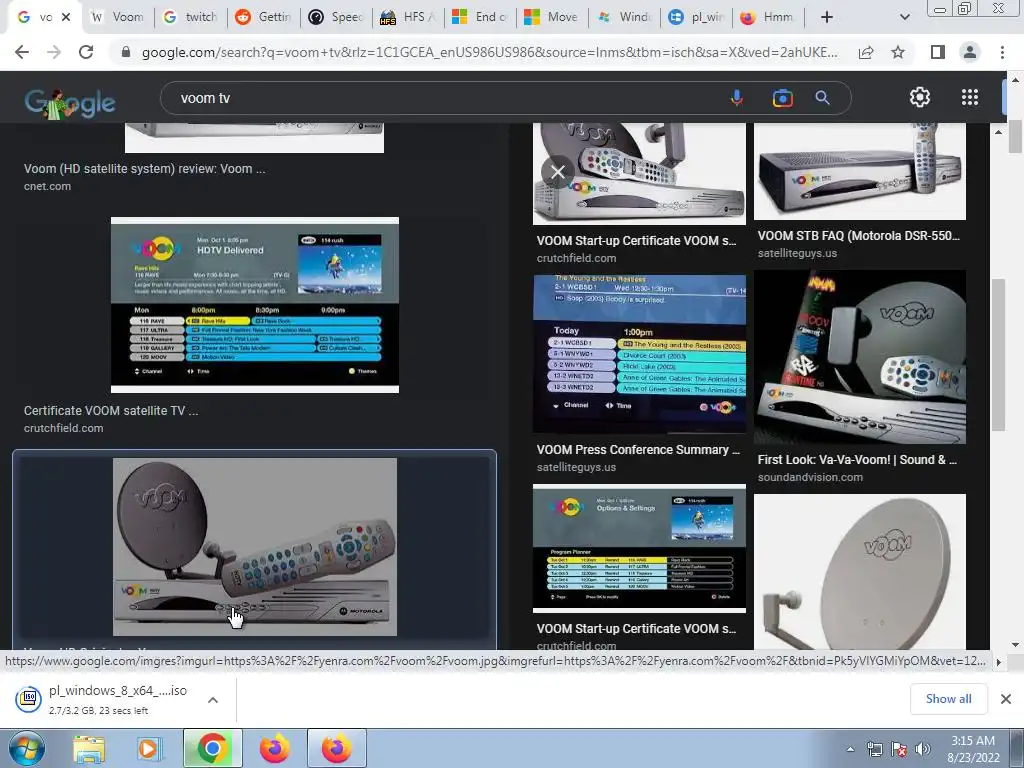
Task: Open Chrome side panel icon
Action: [938, 52]
